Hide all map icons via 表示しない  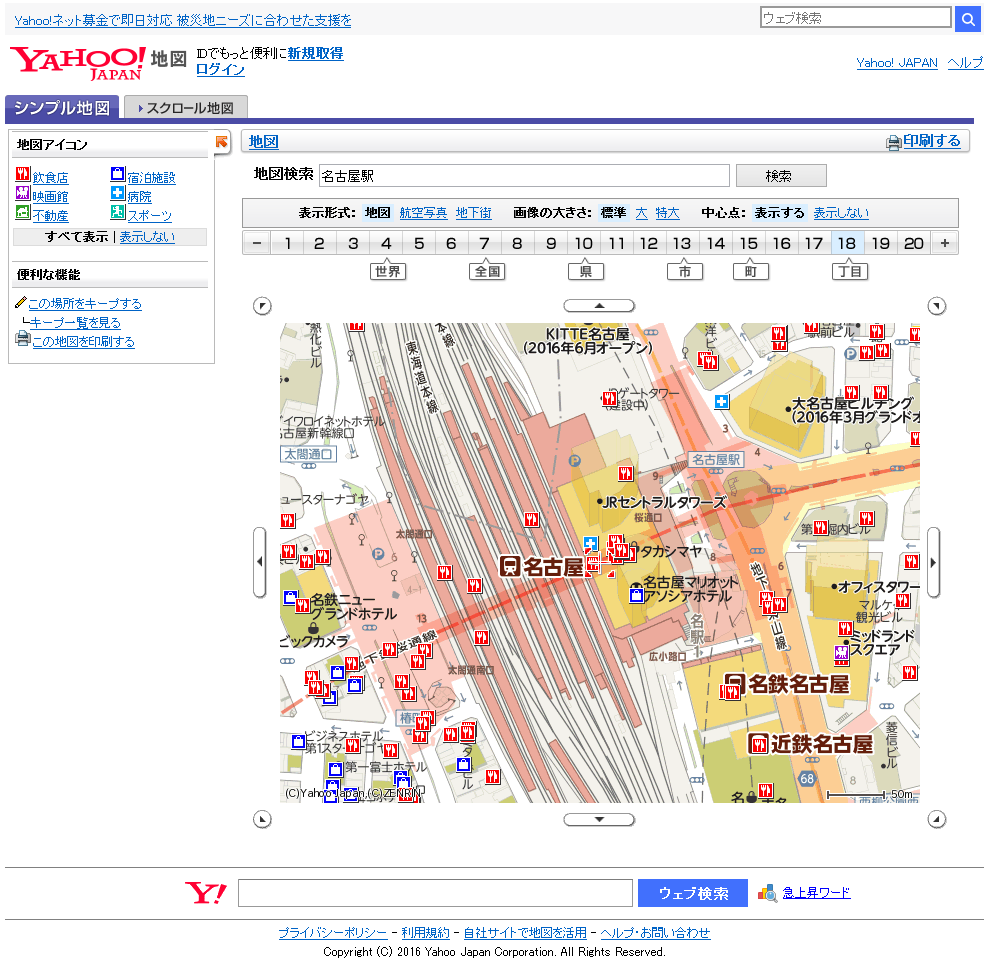click(x=147, y=237)
